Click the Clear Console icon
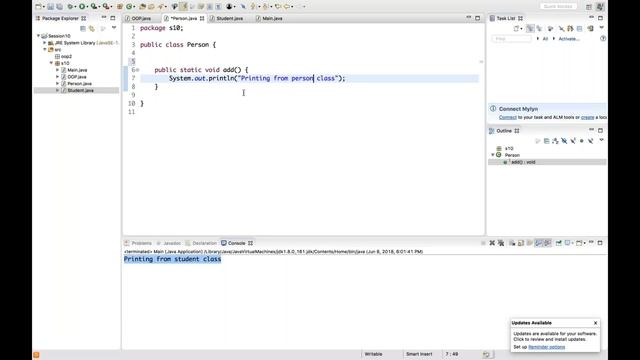This screenshot has width=640, height=360. 512,243
